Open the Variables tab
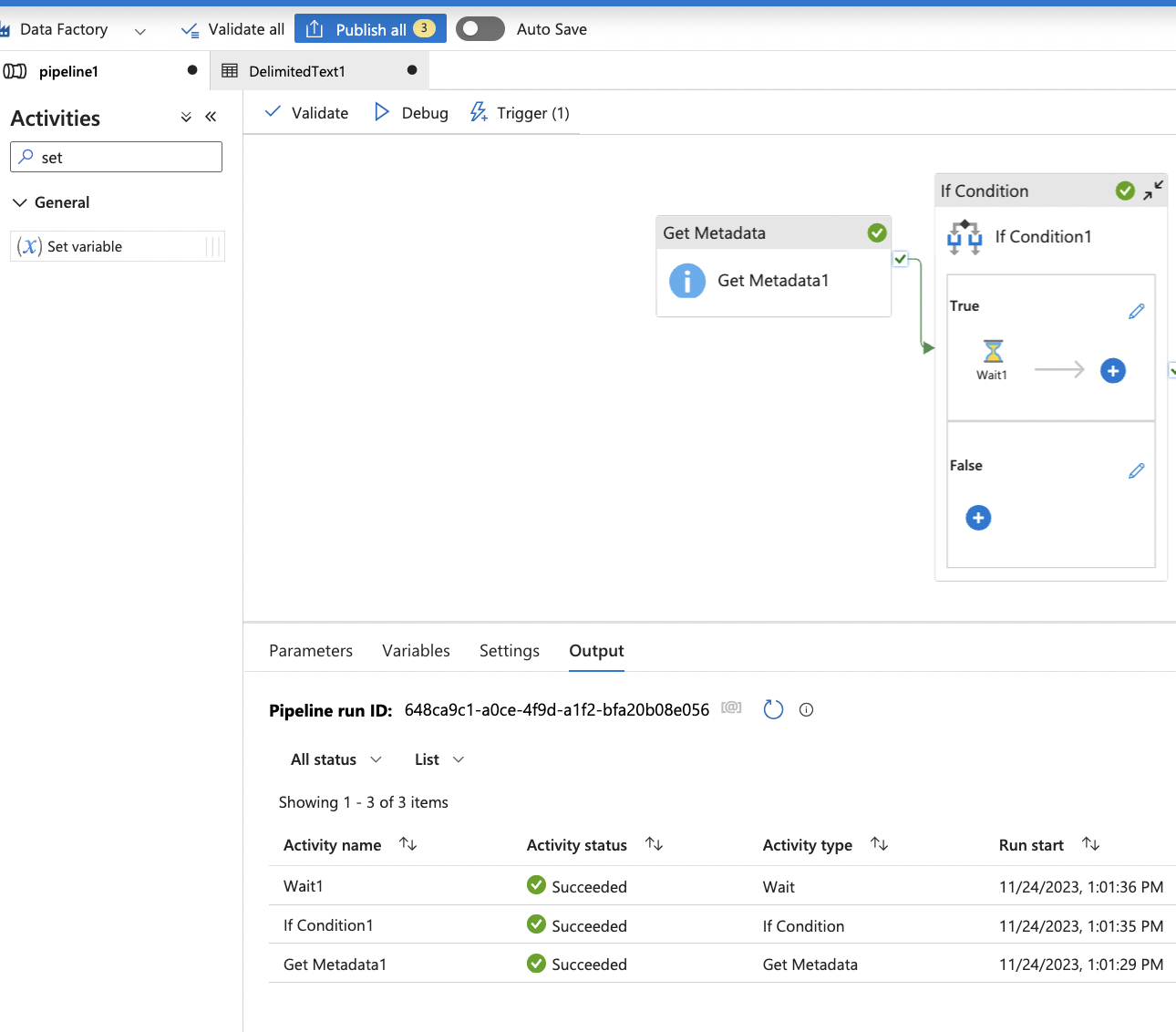 pyautogui.click(x=416, y=651)
